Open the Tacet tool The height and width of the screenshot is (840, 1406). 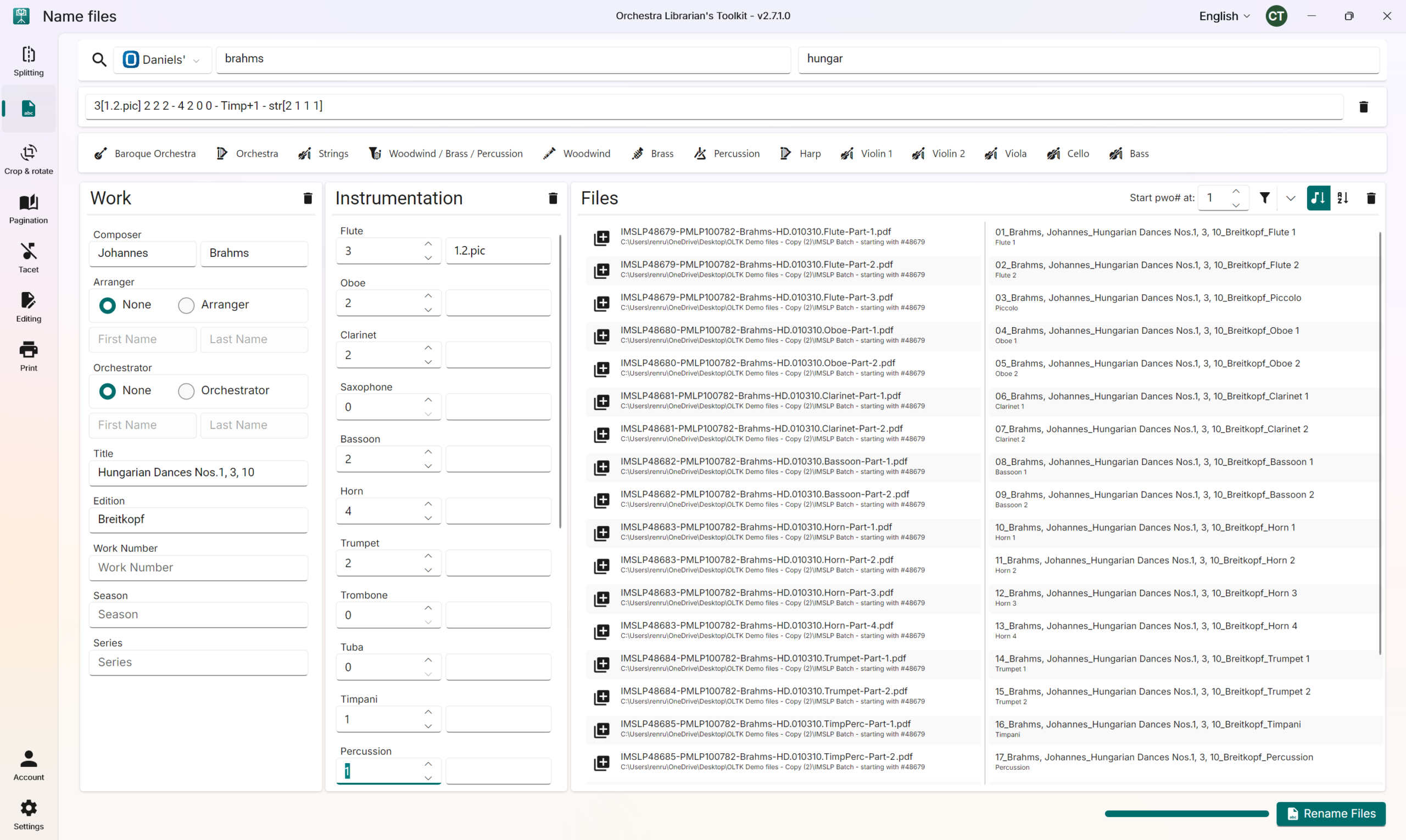tap(29, 258)
